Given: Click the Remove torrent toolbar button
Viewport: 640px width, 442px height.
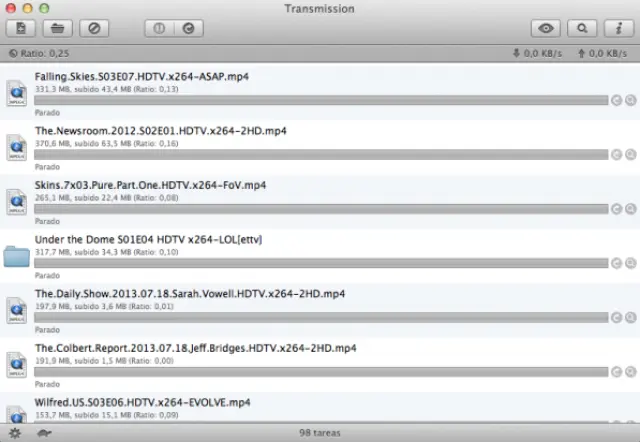Looking at the screenshot, I should point(93,28).
